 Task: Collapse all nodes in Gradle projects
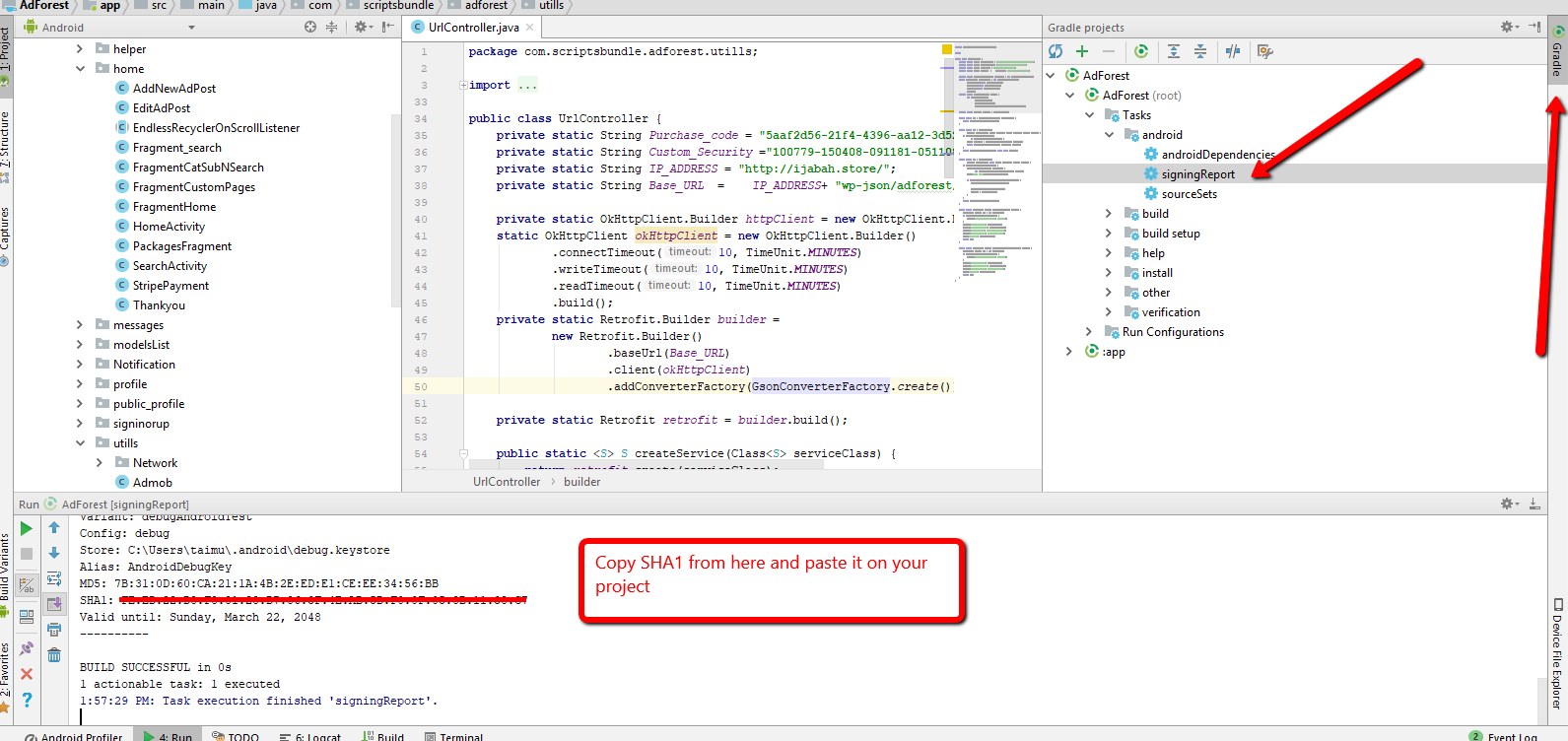[x=1200, y=51]
